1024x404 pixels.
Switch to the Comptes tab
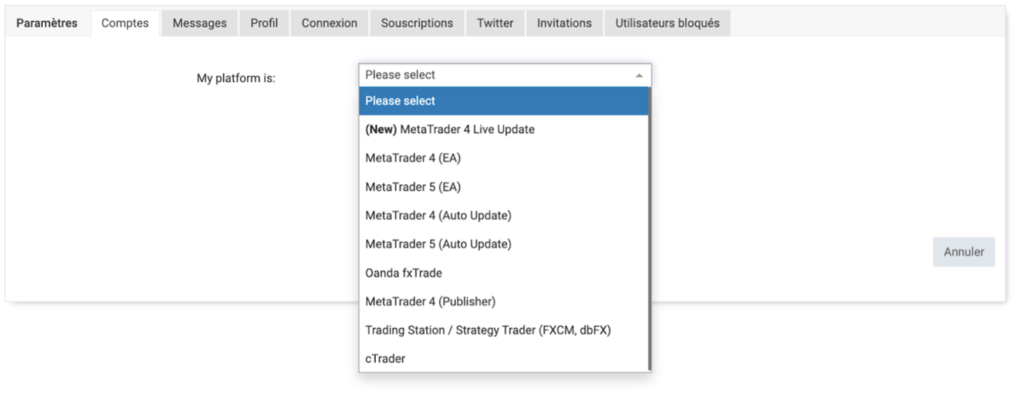pyautogui.click(x=125, y=23)
